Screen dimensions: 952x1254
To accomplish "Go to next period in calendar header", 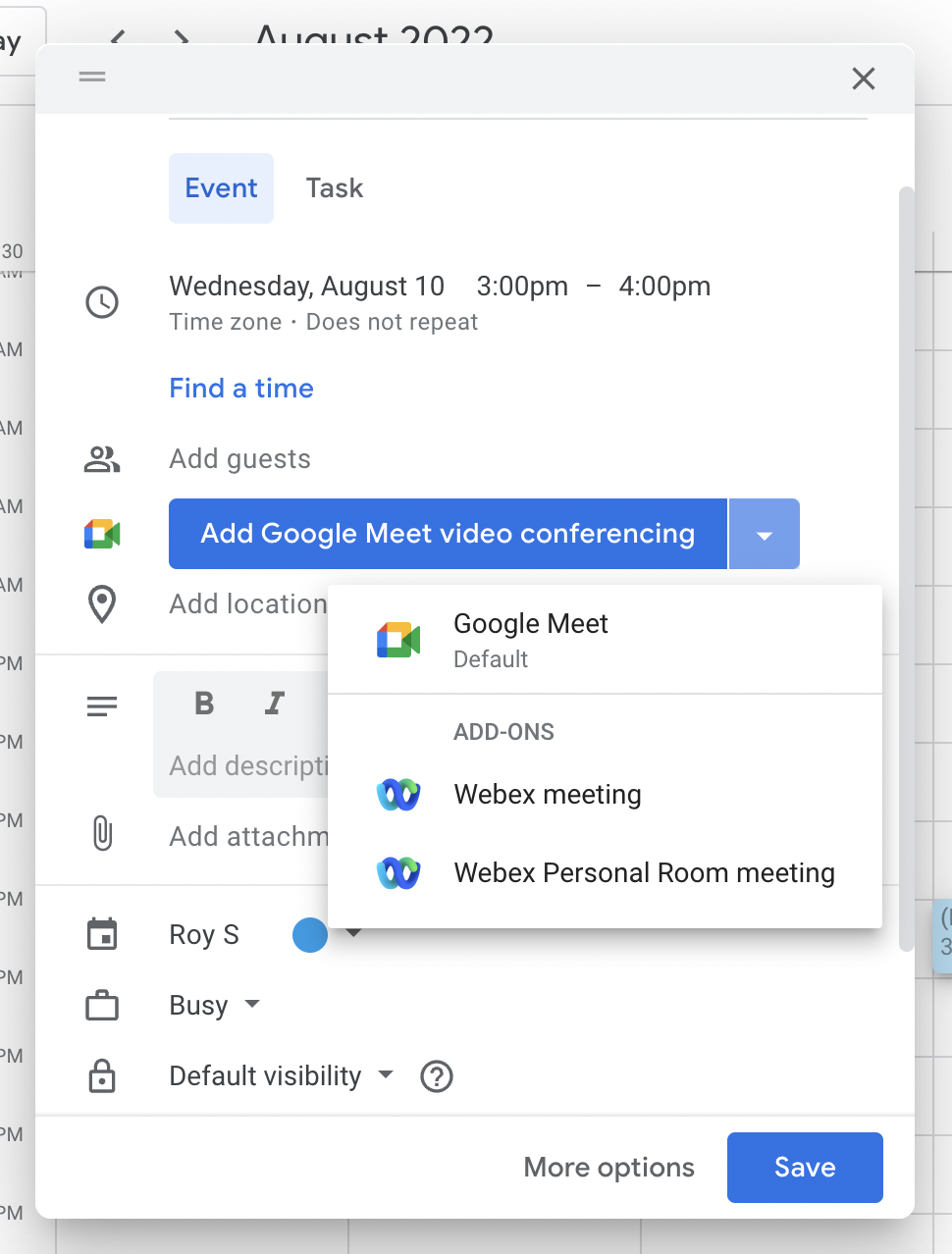I will pos(181,37).
